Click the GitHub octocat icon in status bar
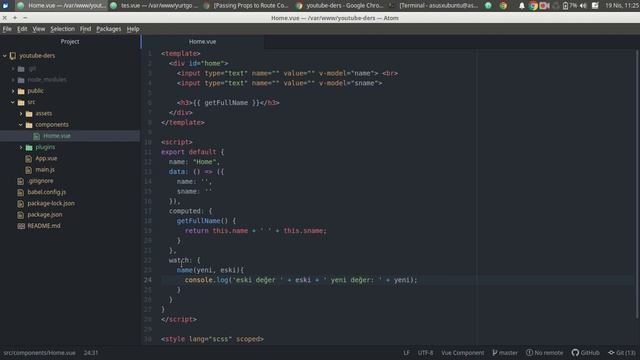 [575, 353]
